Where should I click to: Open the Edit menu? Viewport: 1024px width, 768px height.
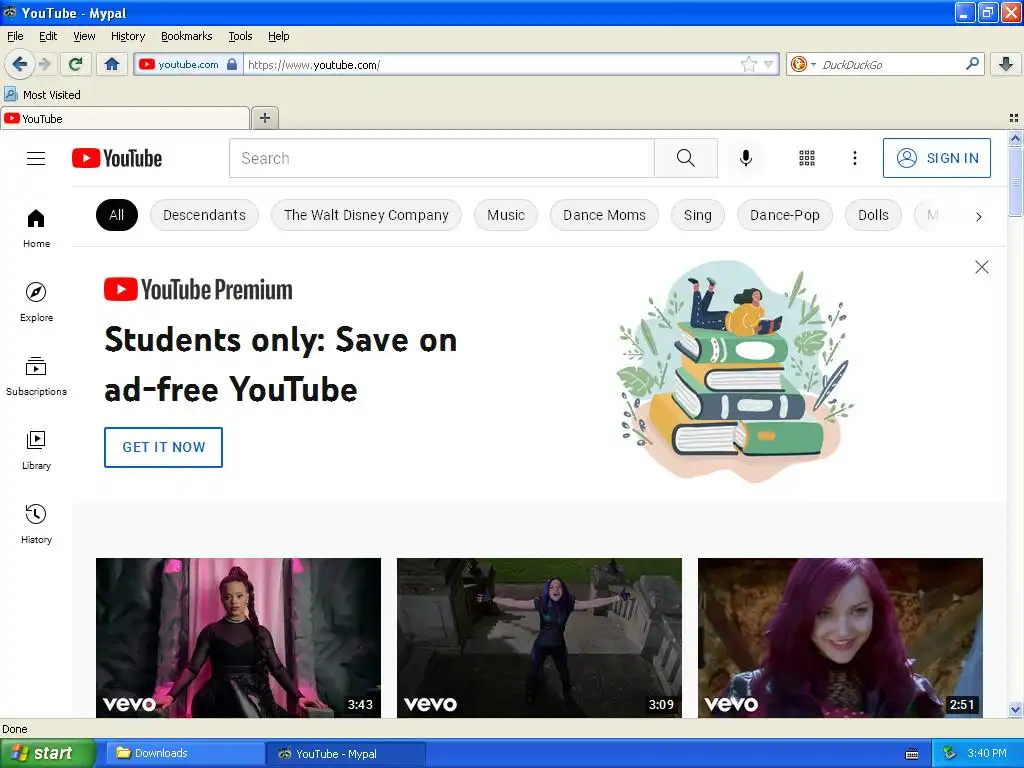pyautogui.click(x=48, y=36)
